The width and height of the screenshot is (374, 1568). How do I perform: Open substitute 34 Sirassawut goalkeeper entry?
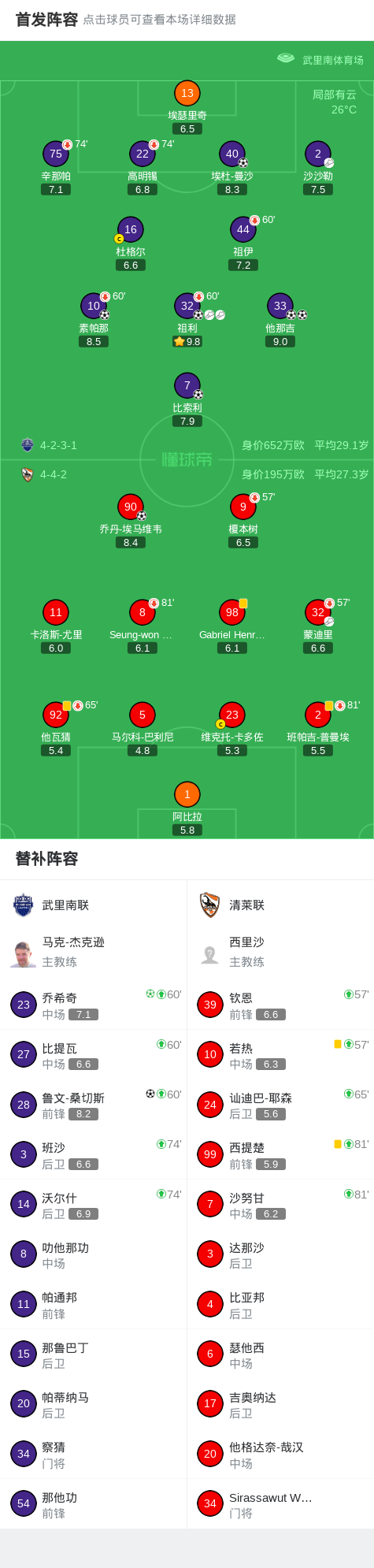(281, 1503)
